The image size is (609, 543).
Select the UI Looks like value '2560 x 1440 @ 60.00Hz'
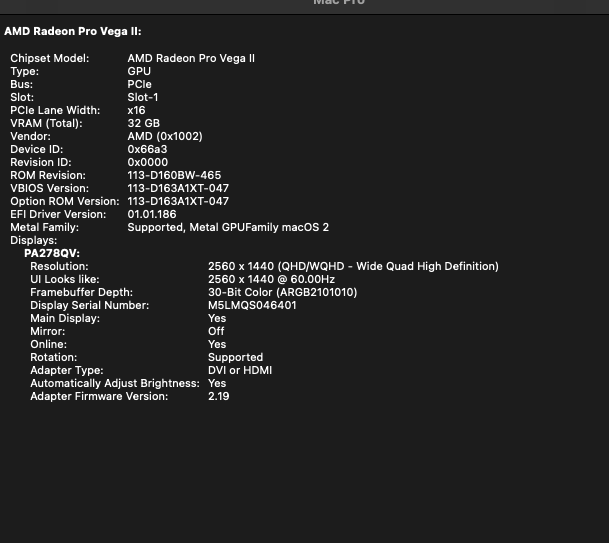click(x=271, y=280)
